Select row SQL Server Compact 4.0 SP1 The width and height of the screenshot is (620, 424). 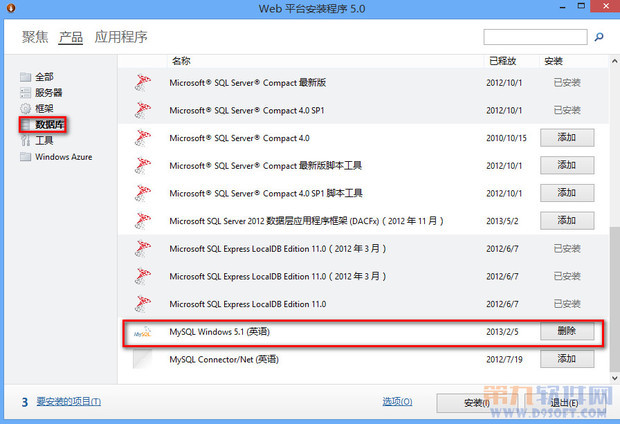[x=363, y=110]
